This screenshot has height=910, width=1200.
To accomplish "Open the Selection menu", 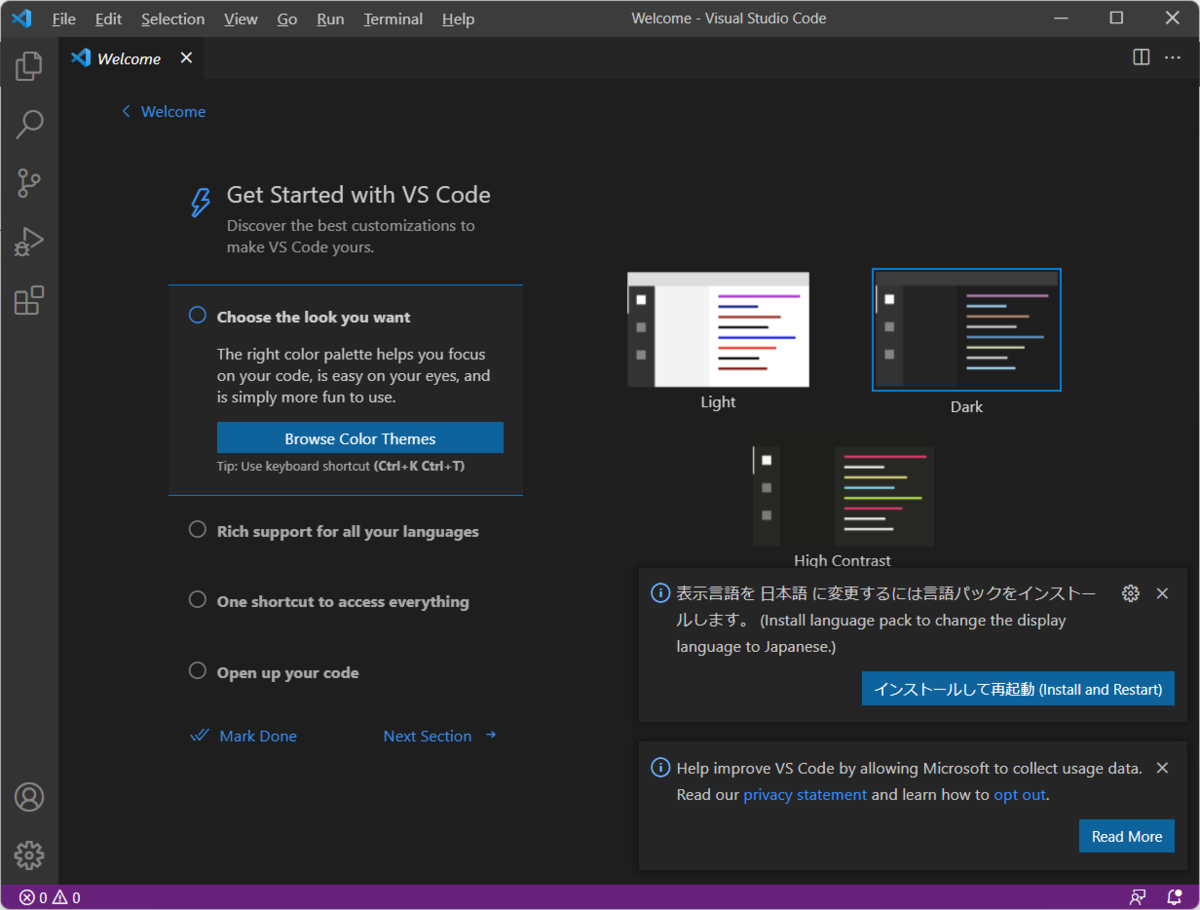I will point(173,19).
